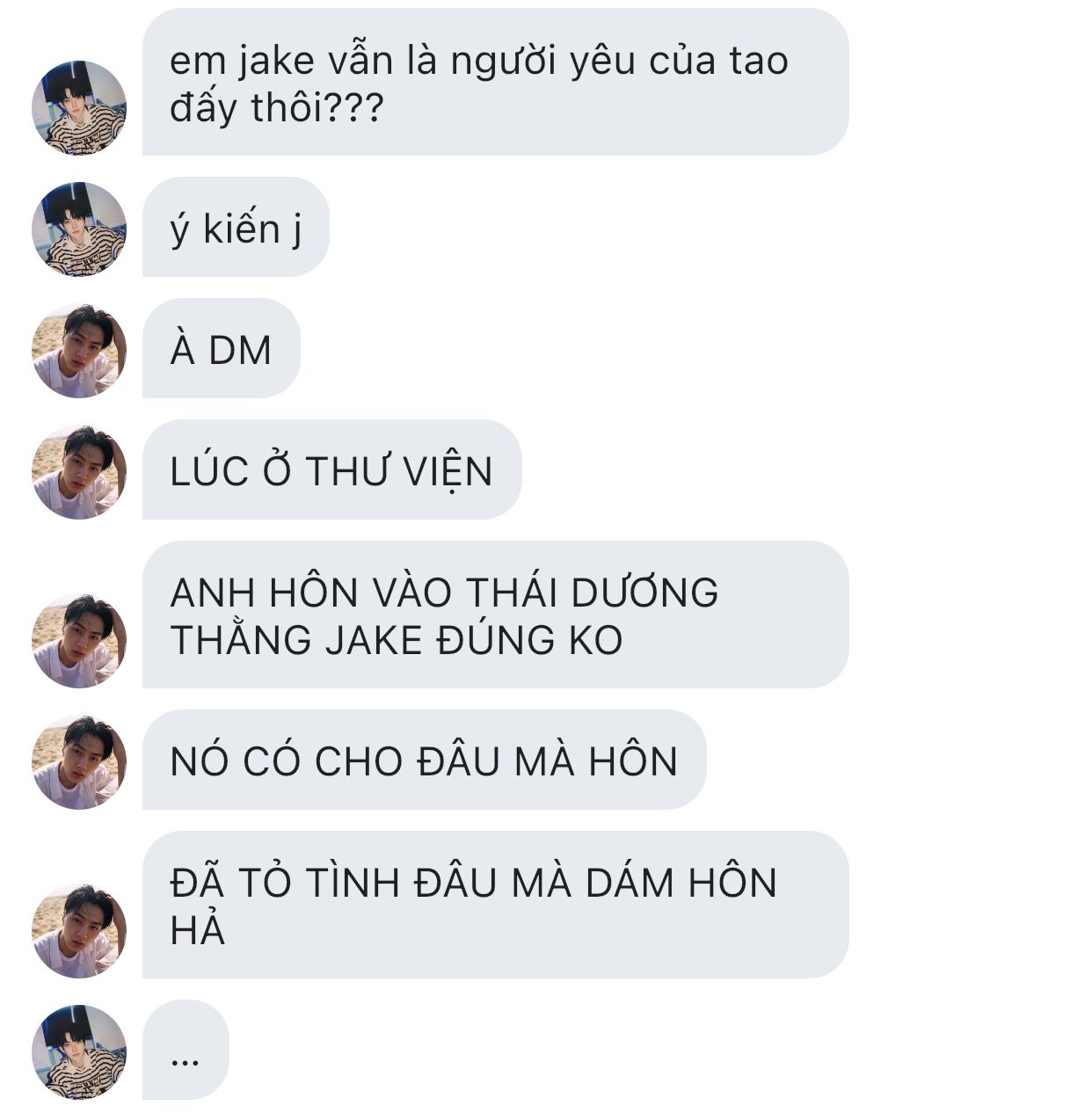Tap avatar beside 'ĐÃ TỎ TÌNH ĐÂU' message
Viewport: 1092px width, 1113px height.
point(79,931)
